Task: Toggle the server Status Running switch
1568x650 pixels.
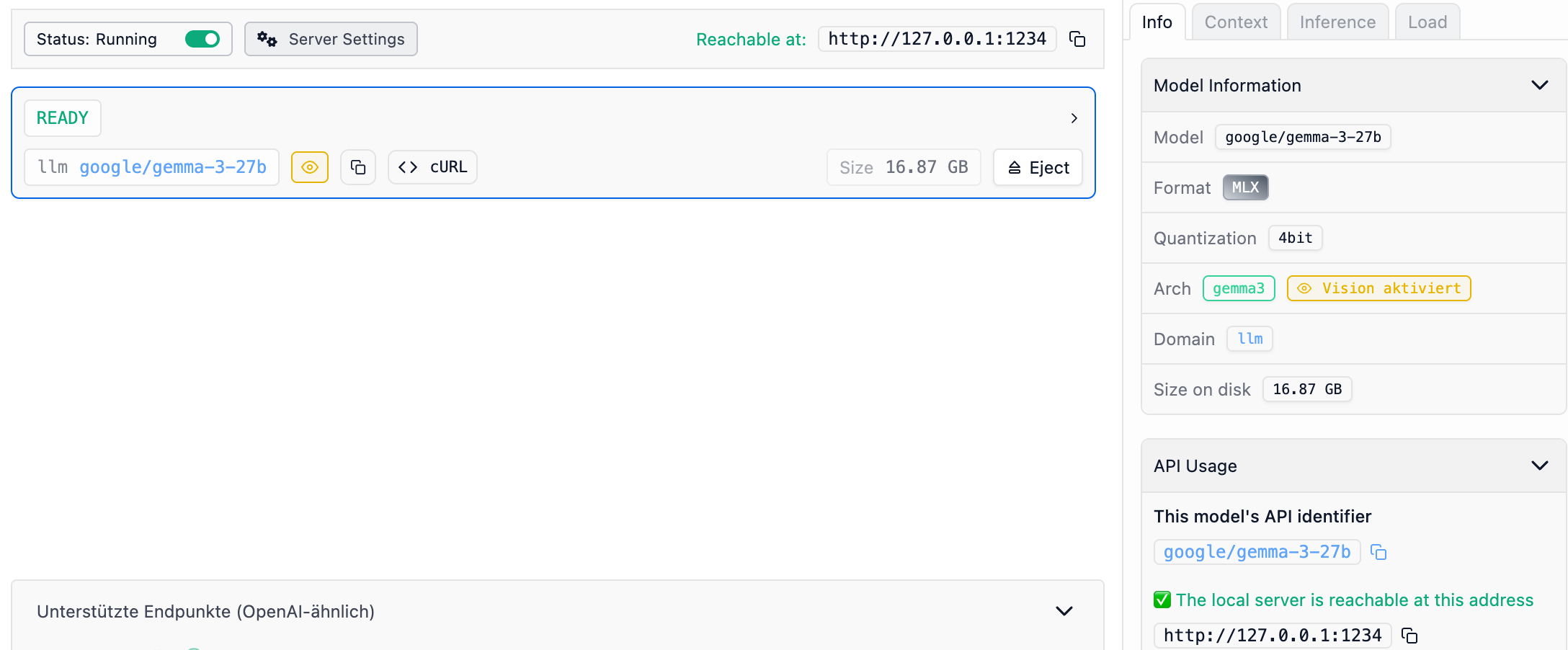Action: (202, 39)
